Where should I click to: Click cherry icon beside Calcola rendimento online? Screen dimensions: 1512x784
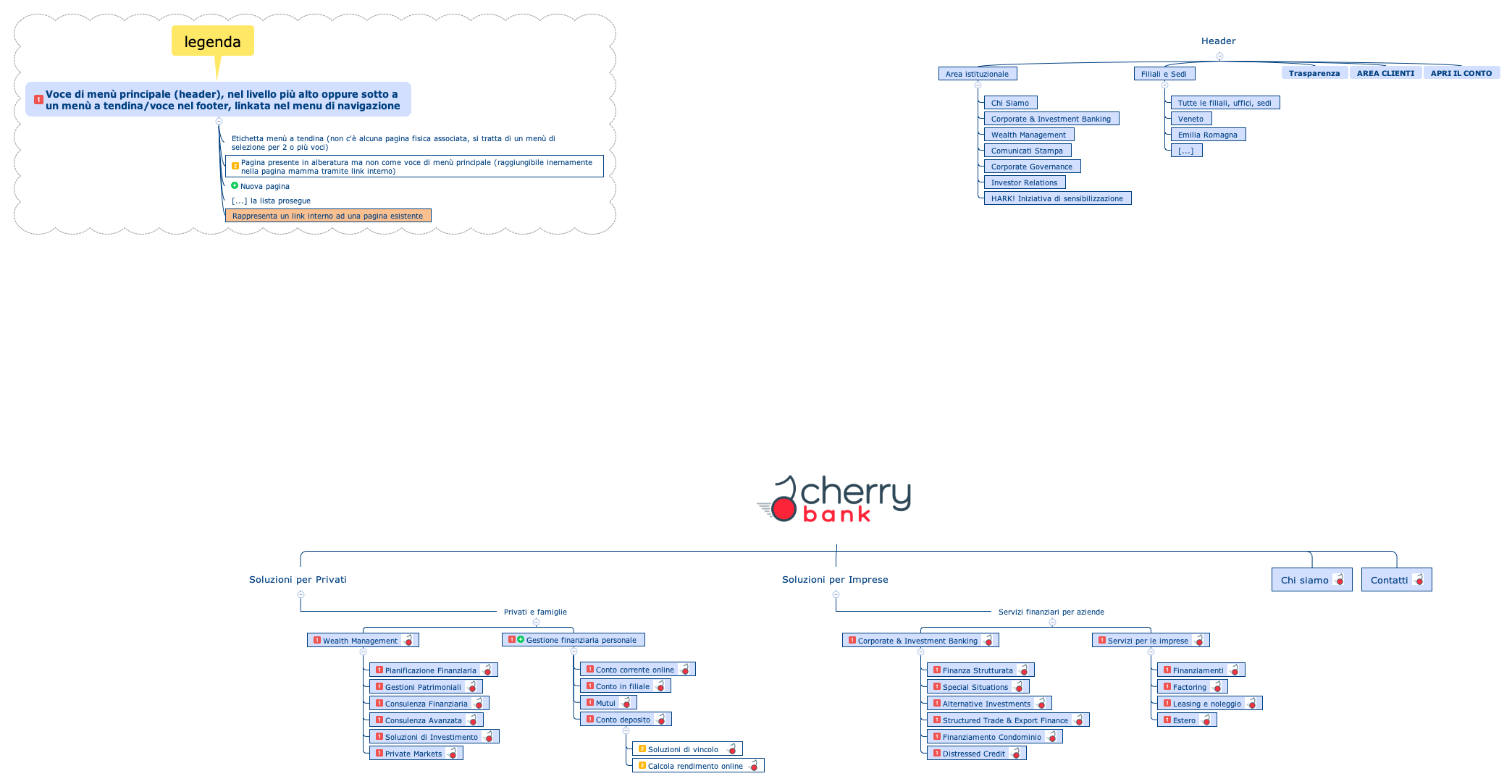point(755,765)
